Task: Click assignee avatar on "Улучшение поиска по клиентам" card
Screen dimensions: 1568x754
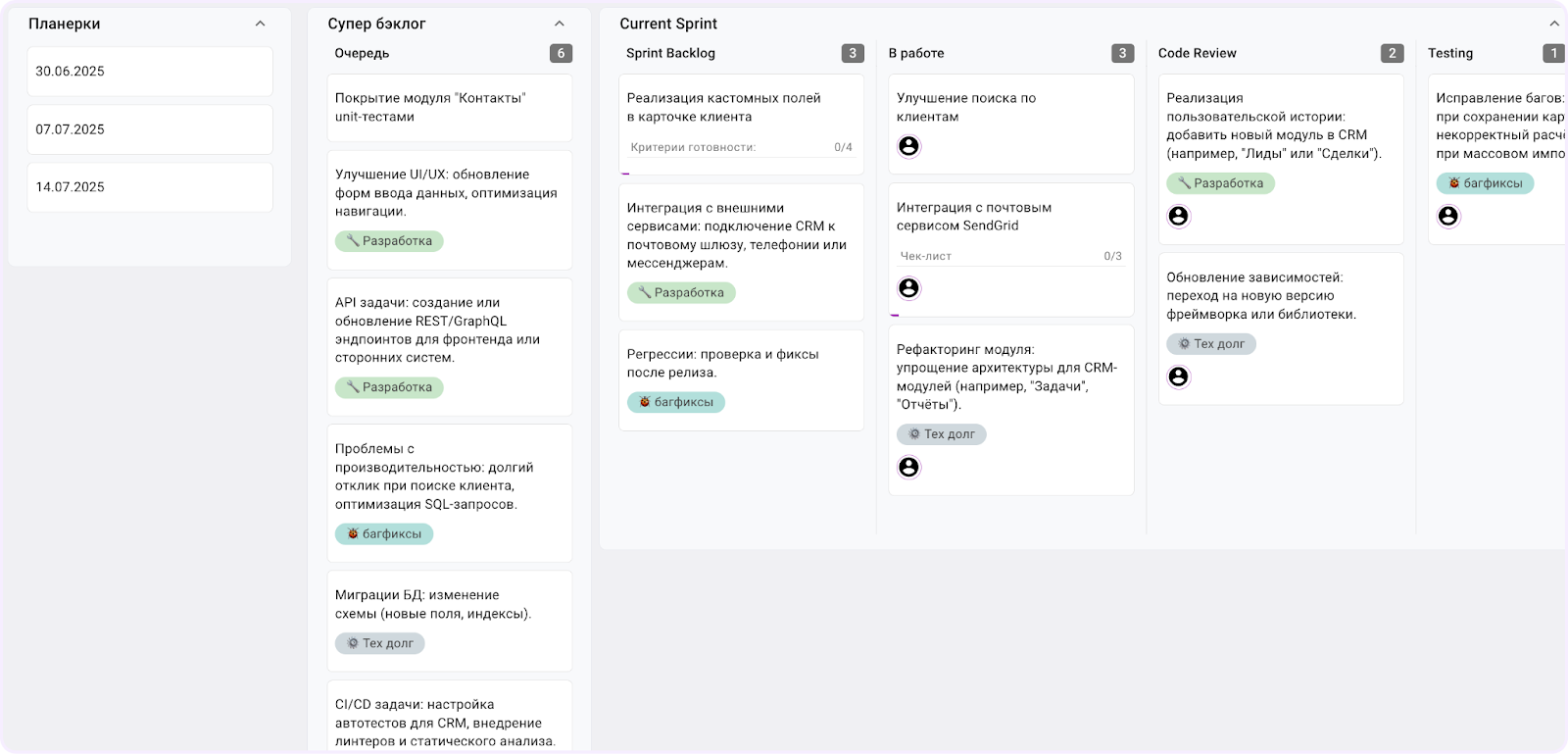Action: 908,146
